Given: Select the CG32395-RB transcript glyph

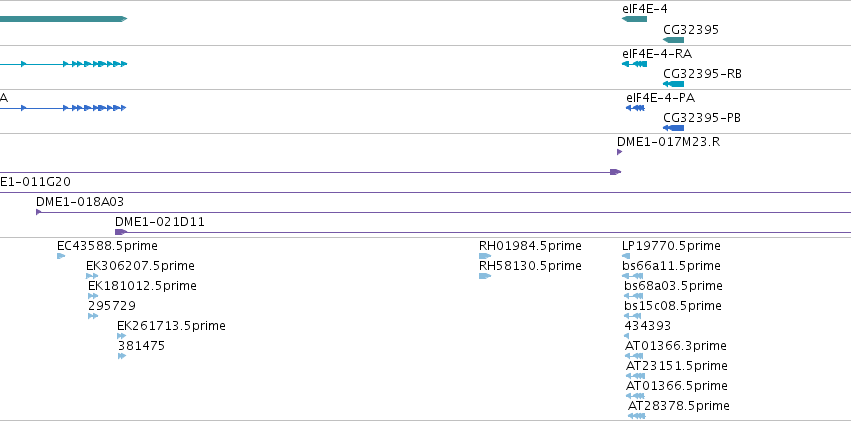Looking at the screenshot, I should (674, 84).
